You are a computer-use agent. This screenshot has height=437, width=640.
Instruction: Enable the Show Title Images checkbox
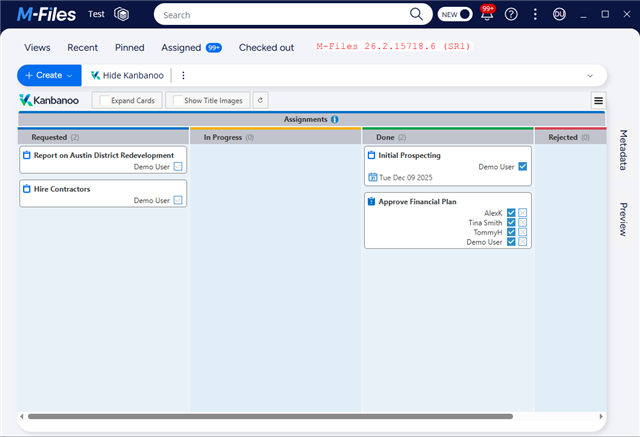tap(176, 100)
